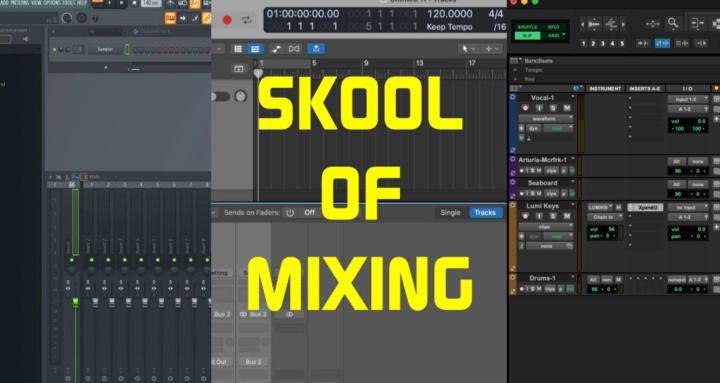Click Pro Tools horizontal zoom-out arrow
720x383 pixels.
click(583, 25)
